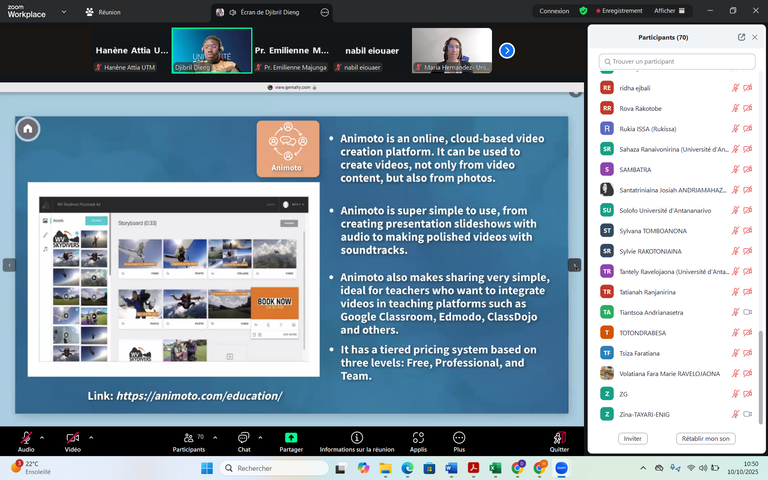Select participant Tsiza Faratiana
Screen dimensions: 768x480
click(x=676, y=353)
